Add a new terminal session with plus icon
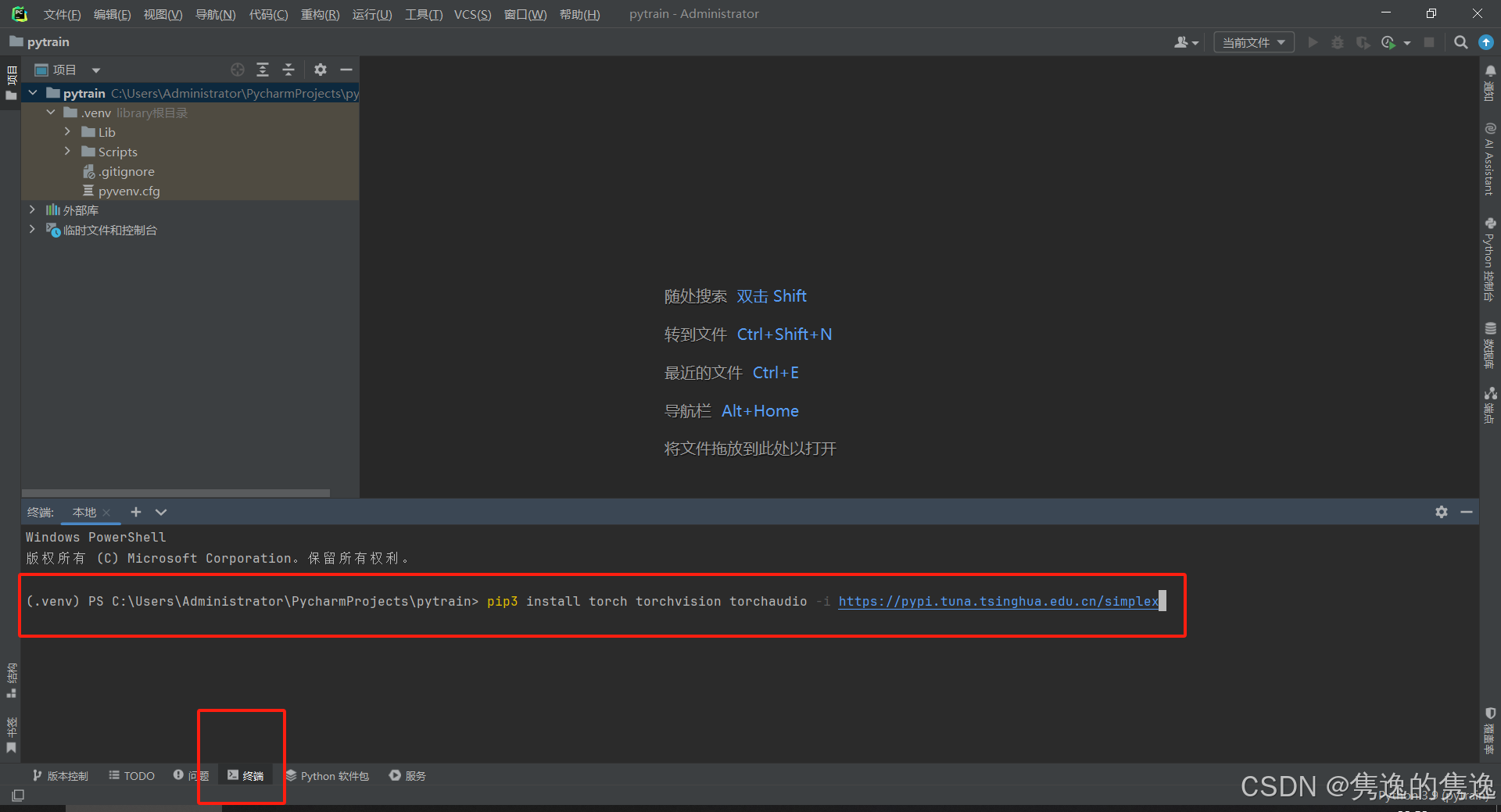Viewport: 1501px width, 812px height. [x=135, y=512]
